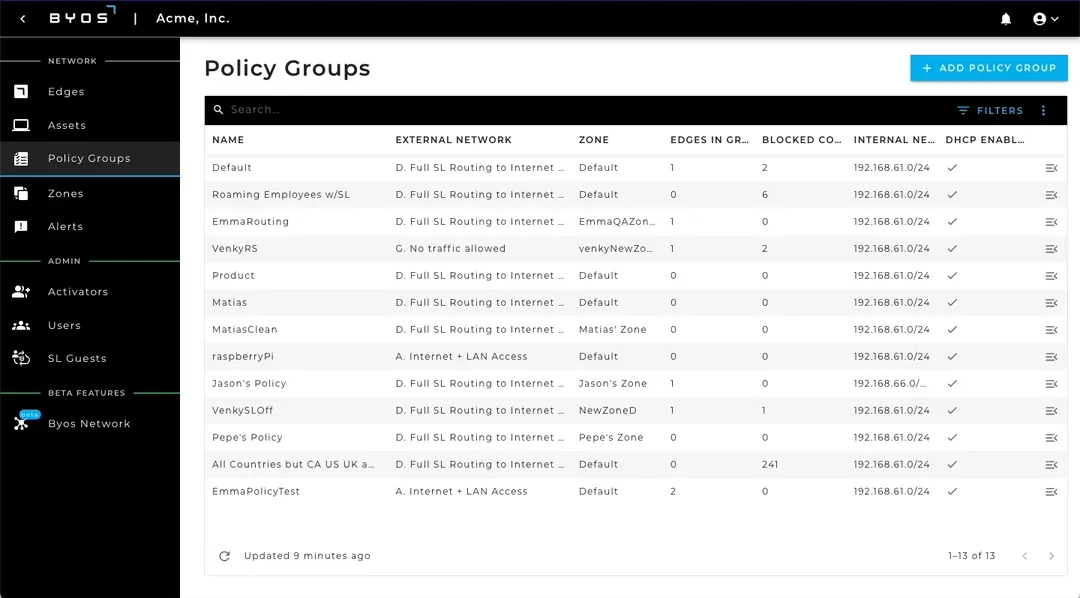Open row menu for MatiasClean
The width and height of the screenshot is (1080, 598).
pyautogui.click(x=1051, y=330)
